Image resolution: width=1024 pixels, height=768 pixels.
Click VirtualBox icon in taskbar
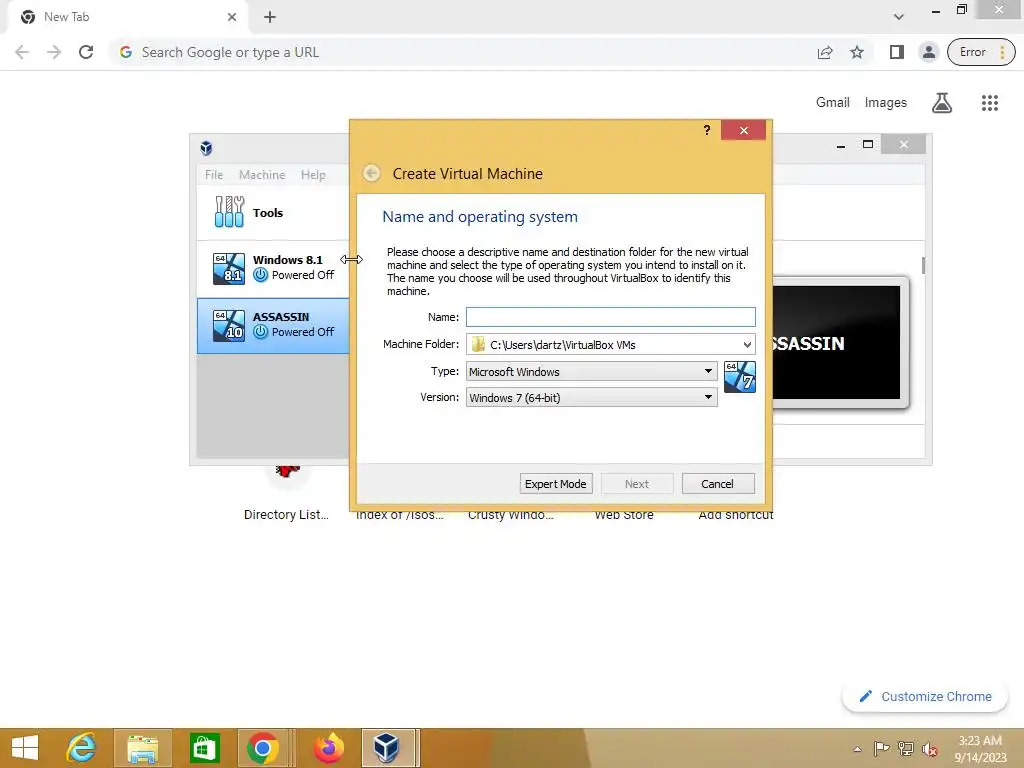[x=388, y=748]
